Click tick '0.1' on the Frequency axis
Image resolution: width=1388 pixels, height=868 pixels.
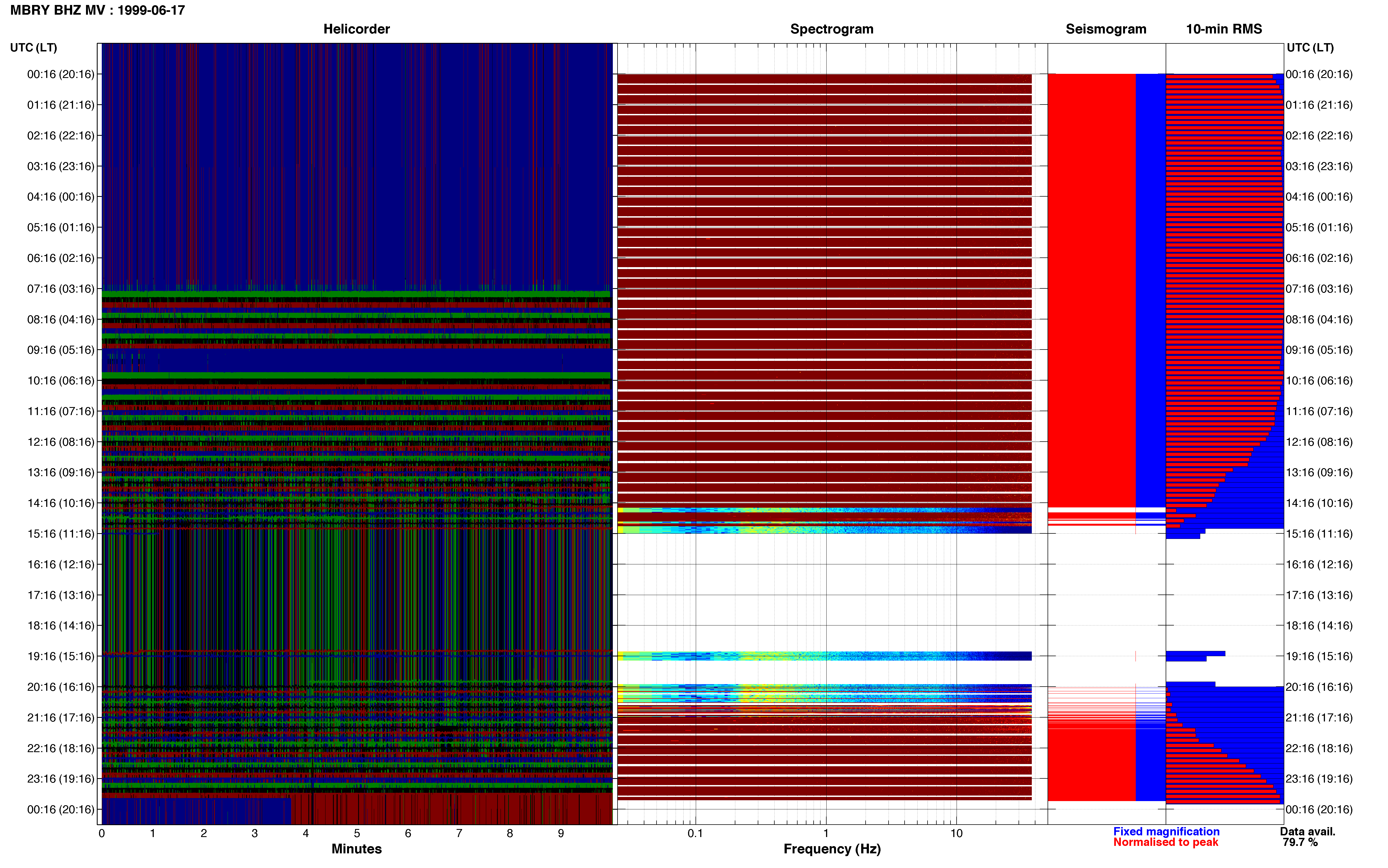[695, 833]
